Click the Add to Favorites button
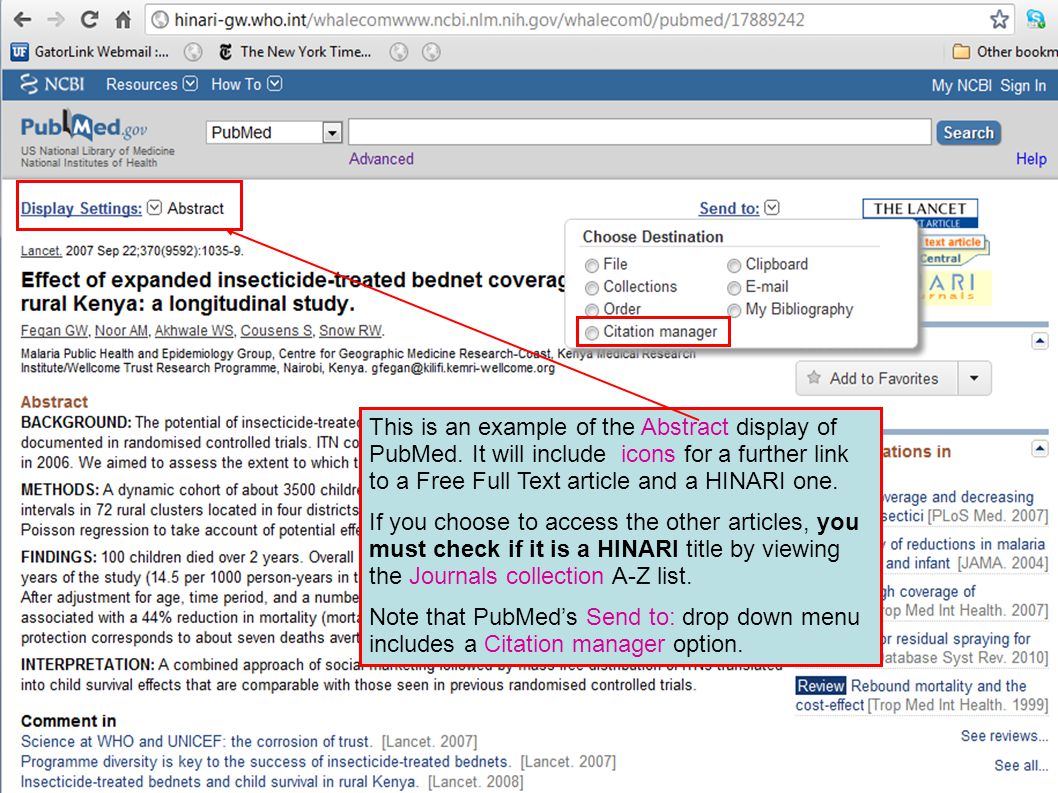This screenshot has height=793, width=1058. pos(876,379)
